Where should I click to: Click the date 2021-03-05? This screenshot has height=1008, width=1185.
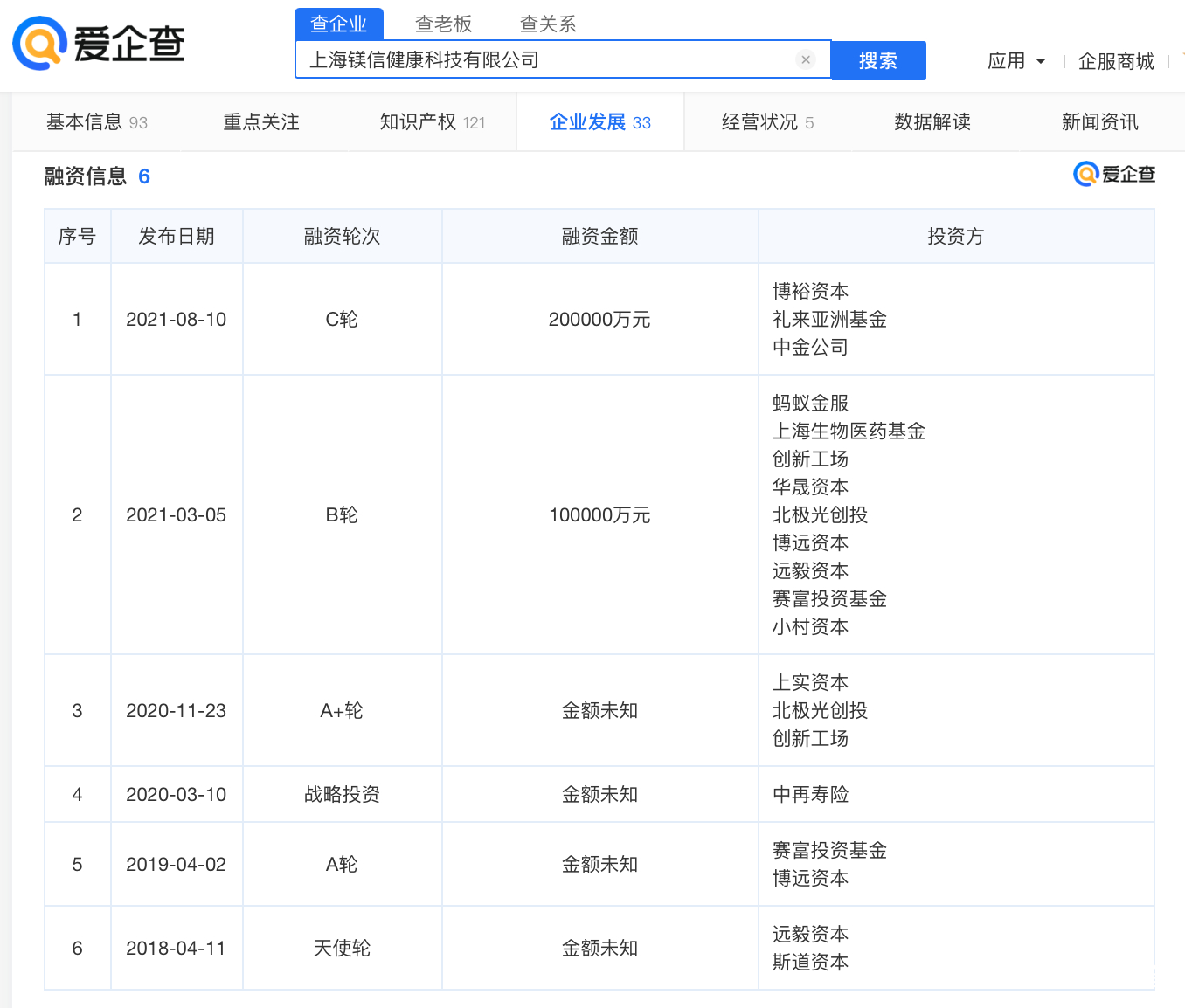[177, 515]
